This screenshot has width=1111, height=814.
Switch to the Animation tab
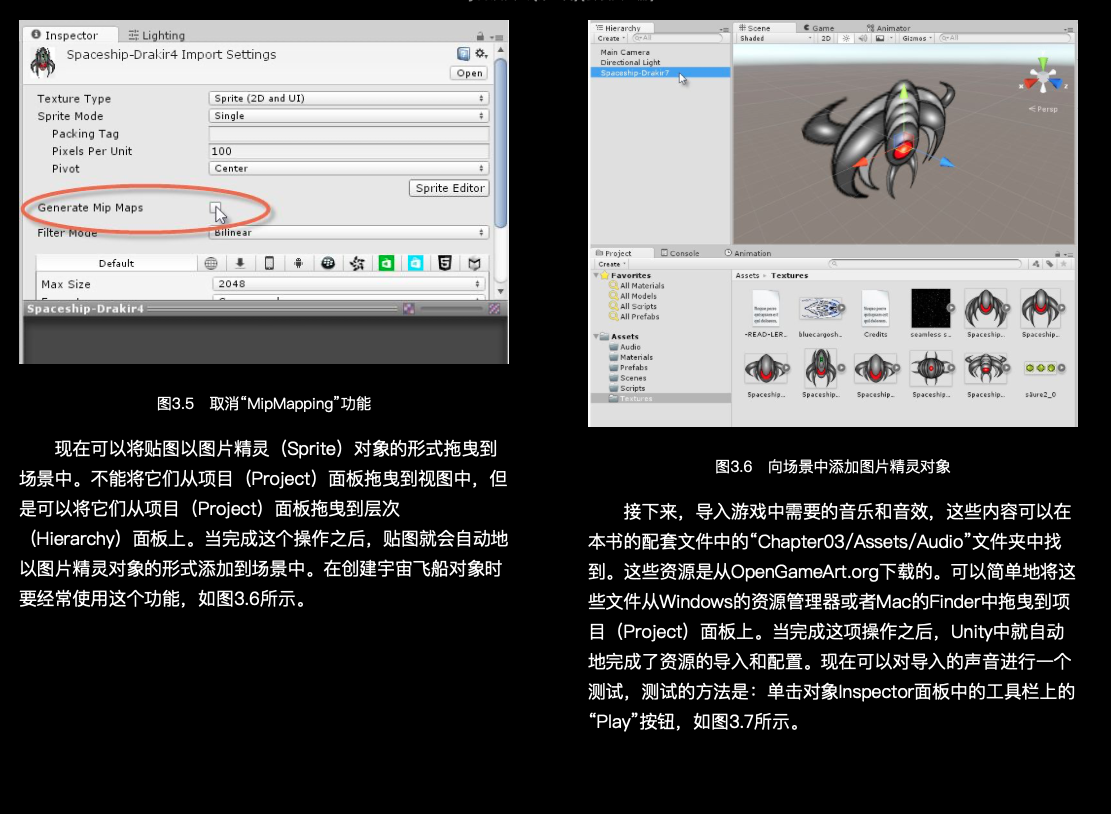[x=748, y=253]
